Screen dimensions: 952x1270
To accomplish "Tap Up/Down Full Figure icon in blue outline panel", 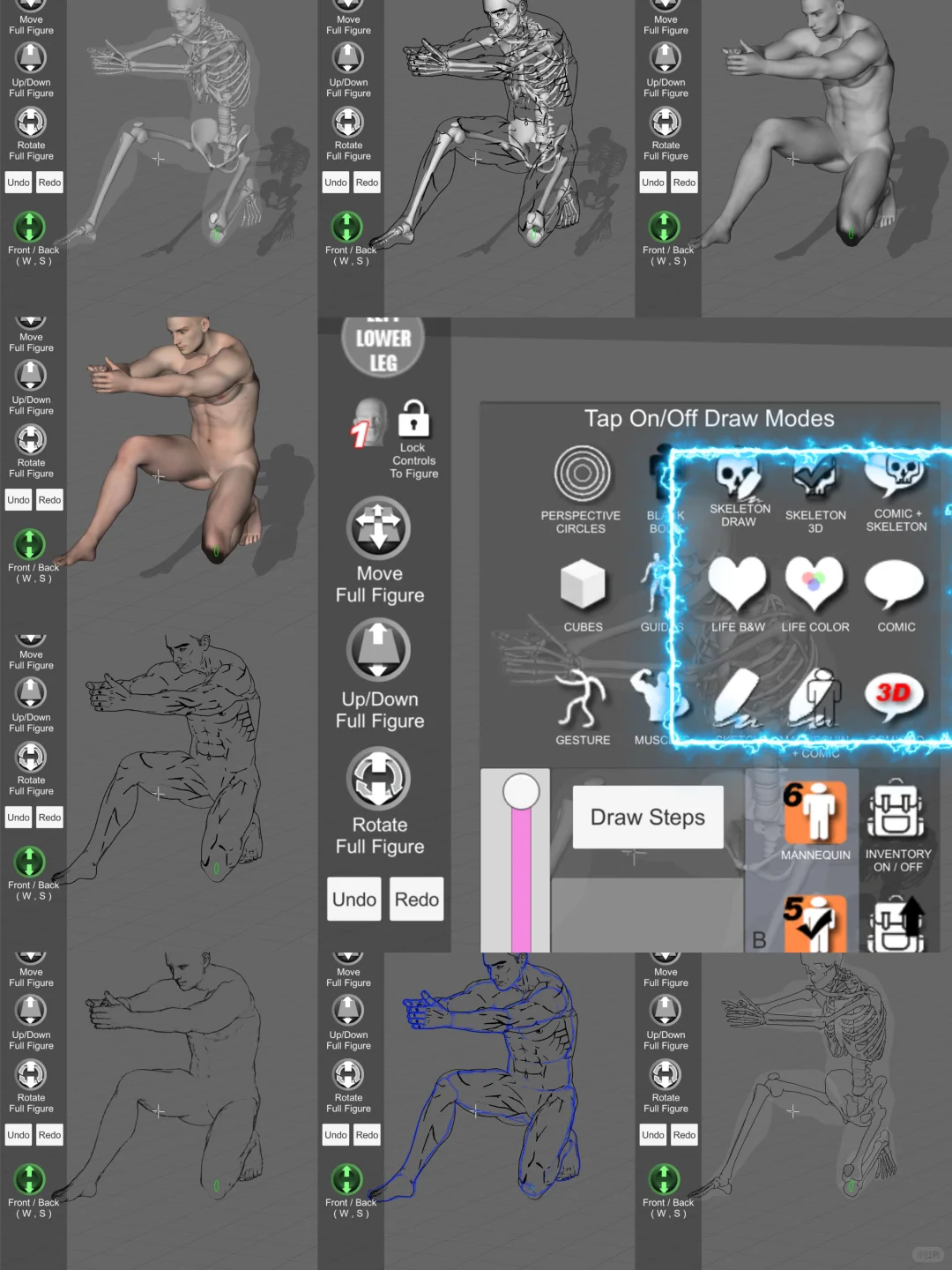I will [x=347, y=1010].
